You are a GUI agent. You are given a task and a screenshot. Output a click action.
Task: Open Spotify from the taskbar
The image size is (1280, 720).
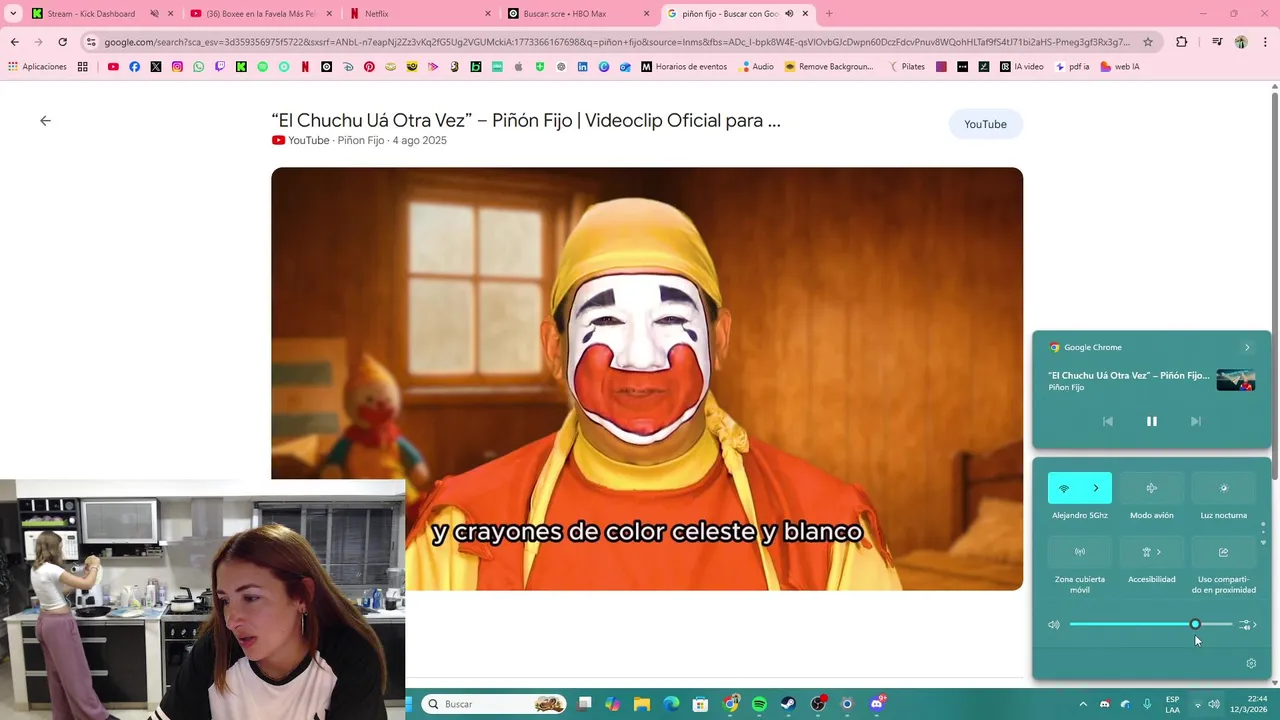coord(759,704)
